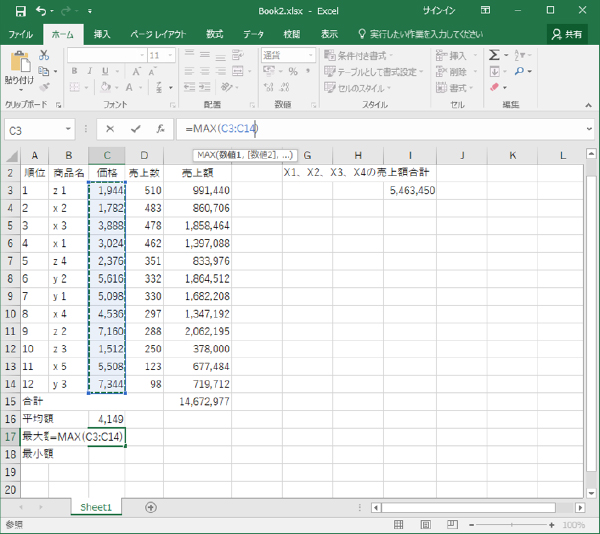Click the Tell Me search field
This screenshot has height=534, width=600.
coord(421,34)
